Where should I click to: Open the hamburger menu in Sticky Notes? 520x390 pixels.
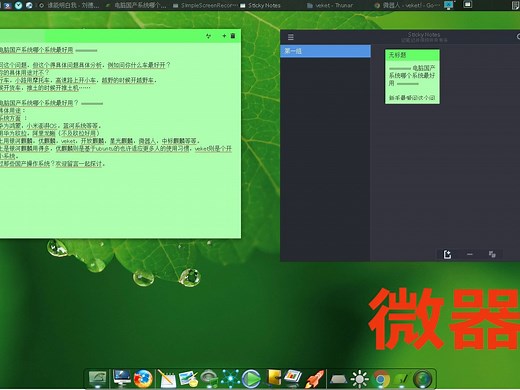pyautogui.click(x=291, y=37)
